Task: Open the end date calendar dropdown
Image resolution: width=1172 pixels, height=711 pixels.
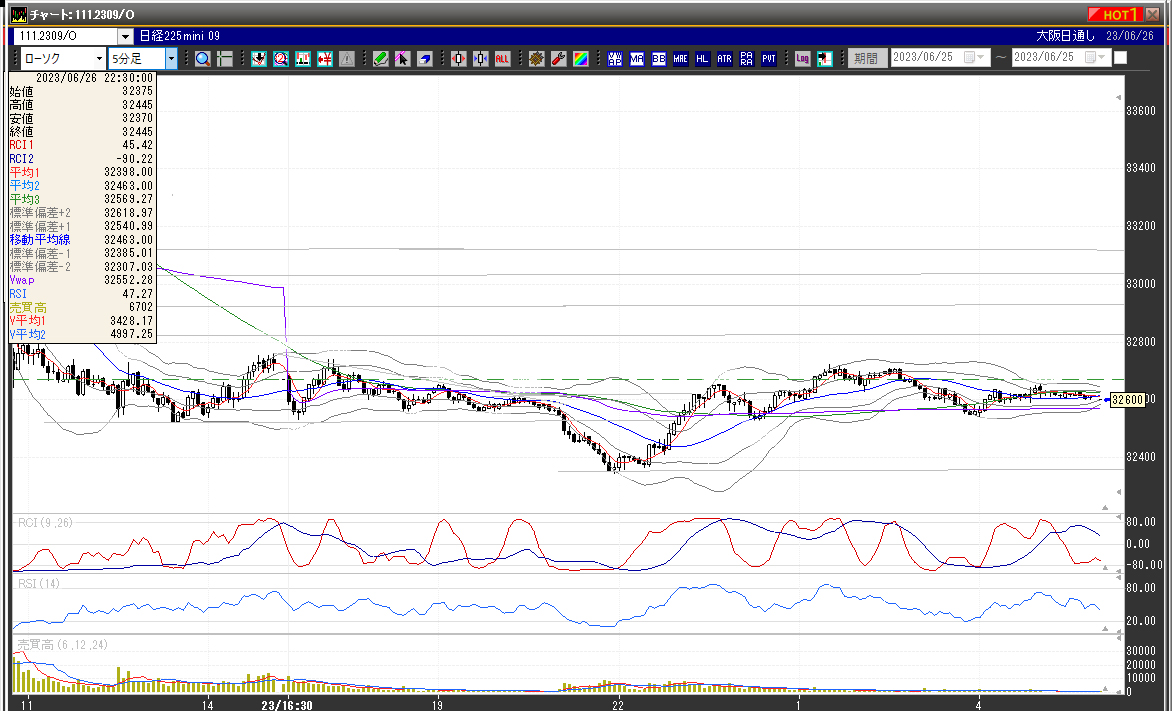Action: (1097, 58)
